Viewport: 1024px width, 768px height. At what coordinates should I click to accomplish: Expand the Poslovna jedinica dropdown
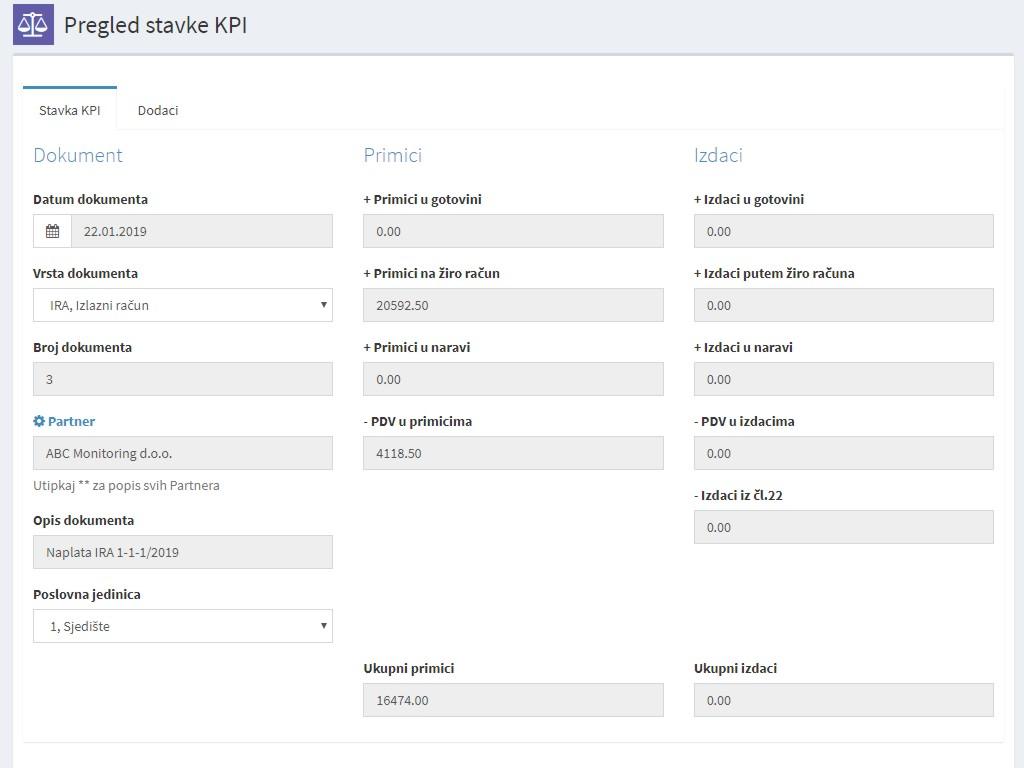(183, 626)
